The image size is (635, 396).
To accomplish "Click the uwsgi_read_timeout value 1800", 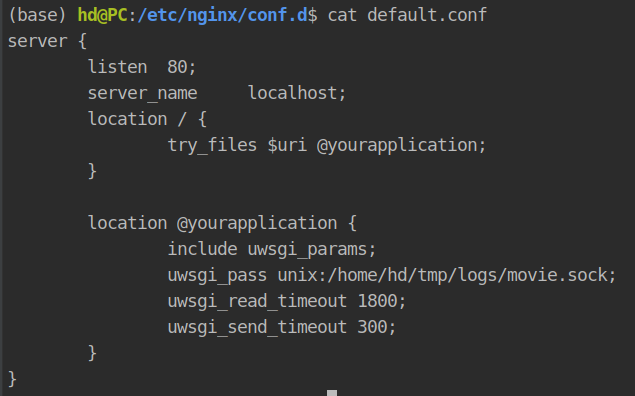I will click(x=377, y=301).
